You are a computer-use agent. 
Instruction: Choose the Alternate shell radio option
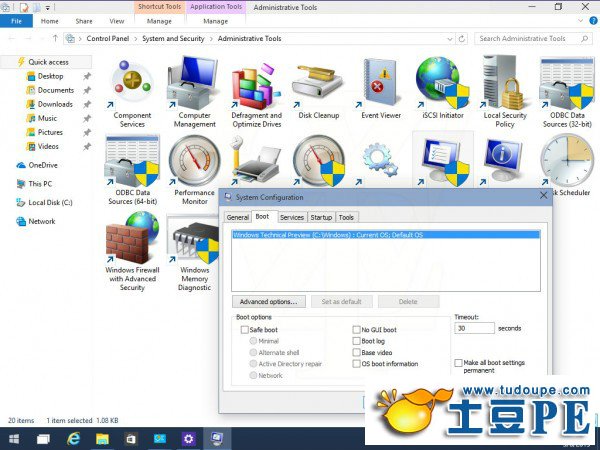(253, 352)
